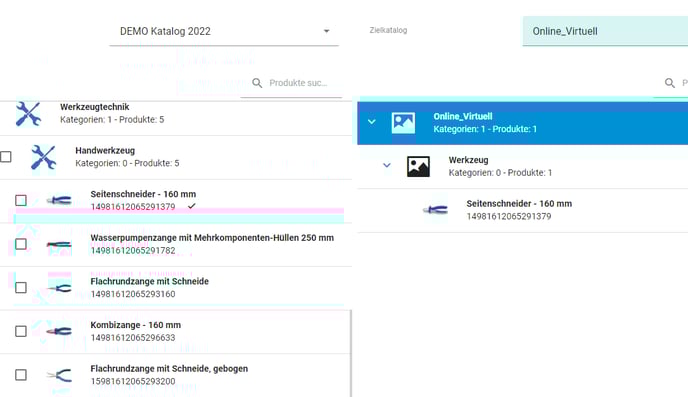Click the article number 14981612065293160
Image resolution: width=688 pixels, height=397 pixels.
click(133, 294)
